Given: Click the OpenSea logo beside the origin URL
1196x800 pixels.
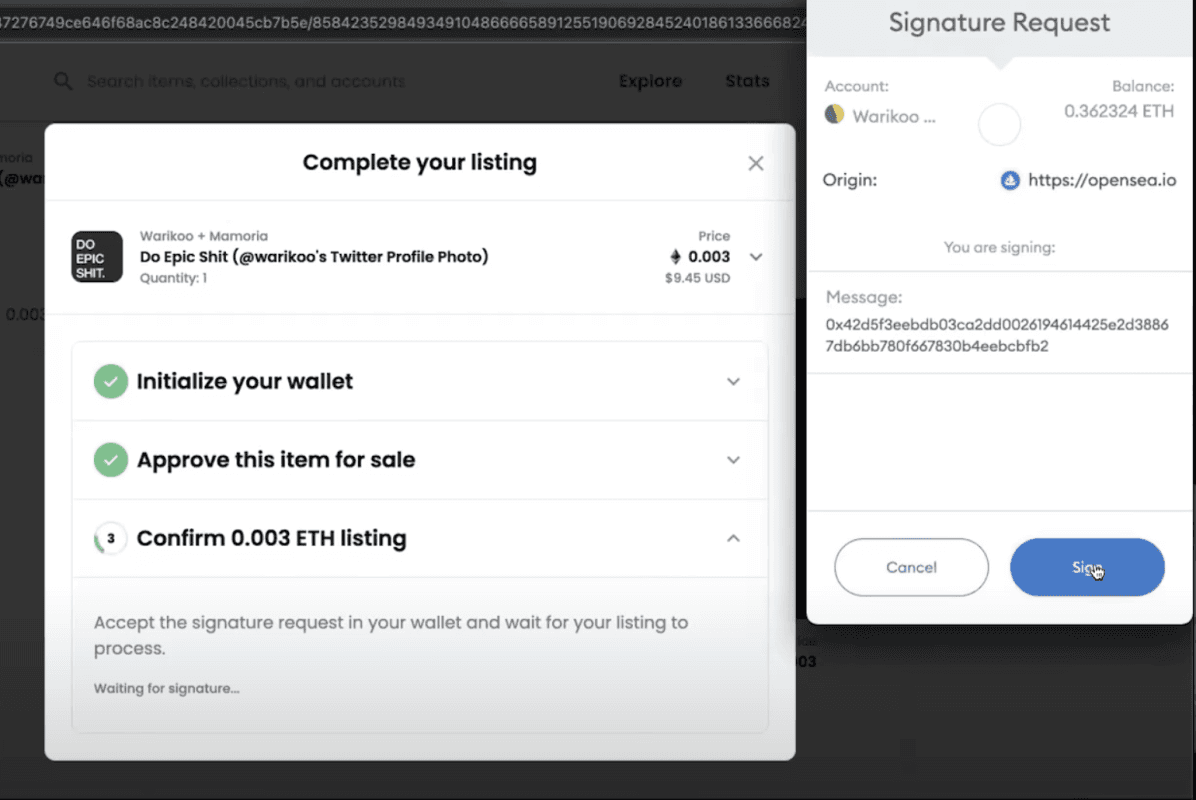Looking at the screenshot, I should (1009, 180).
